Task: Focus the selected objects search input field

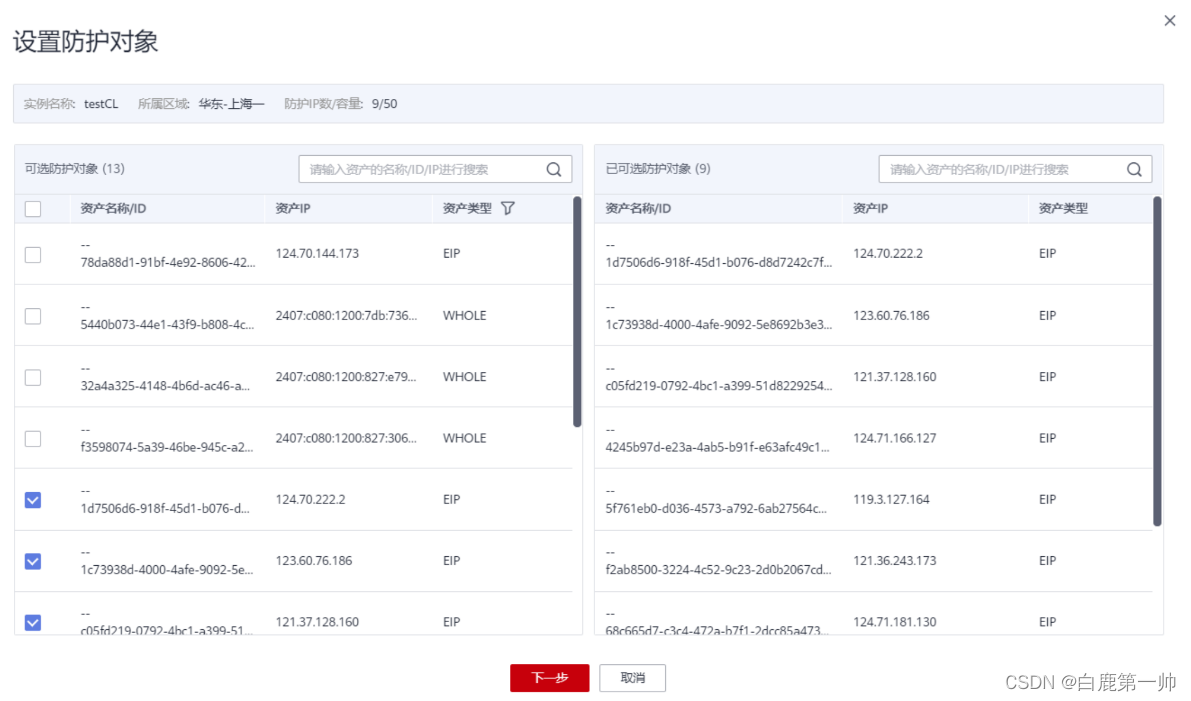Action: click(x=1015, y=169)
